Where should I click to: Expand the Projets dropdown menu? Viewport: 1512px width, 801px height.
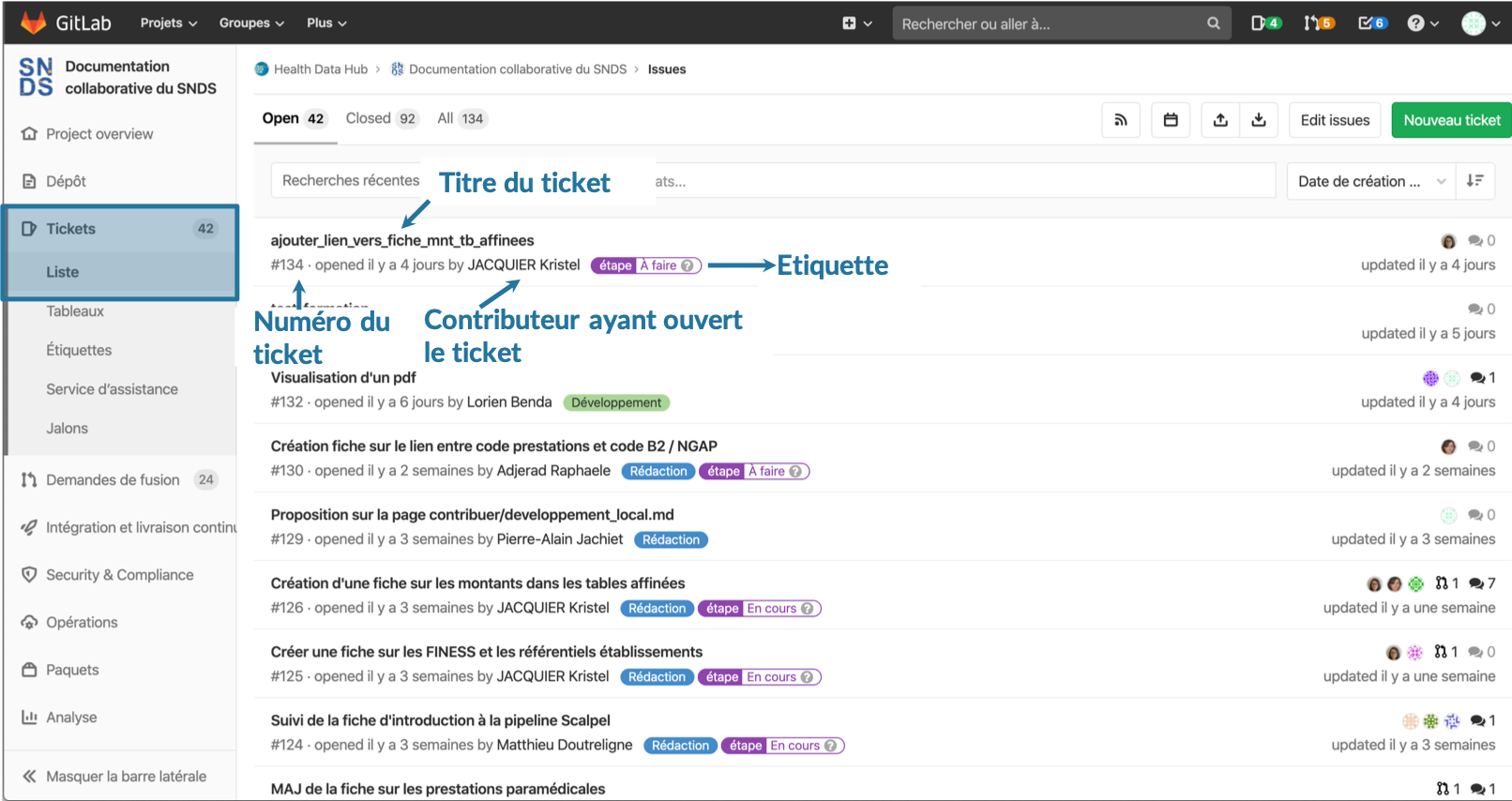(x=169, y=23)
